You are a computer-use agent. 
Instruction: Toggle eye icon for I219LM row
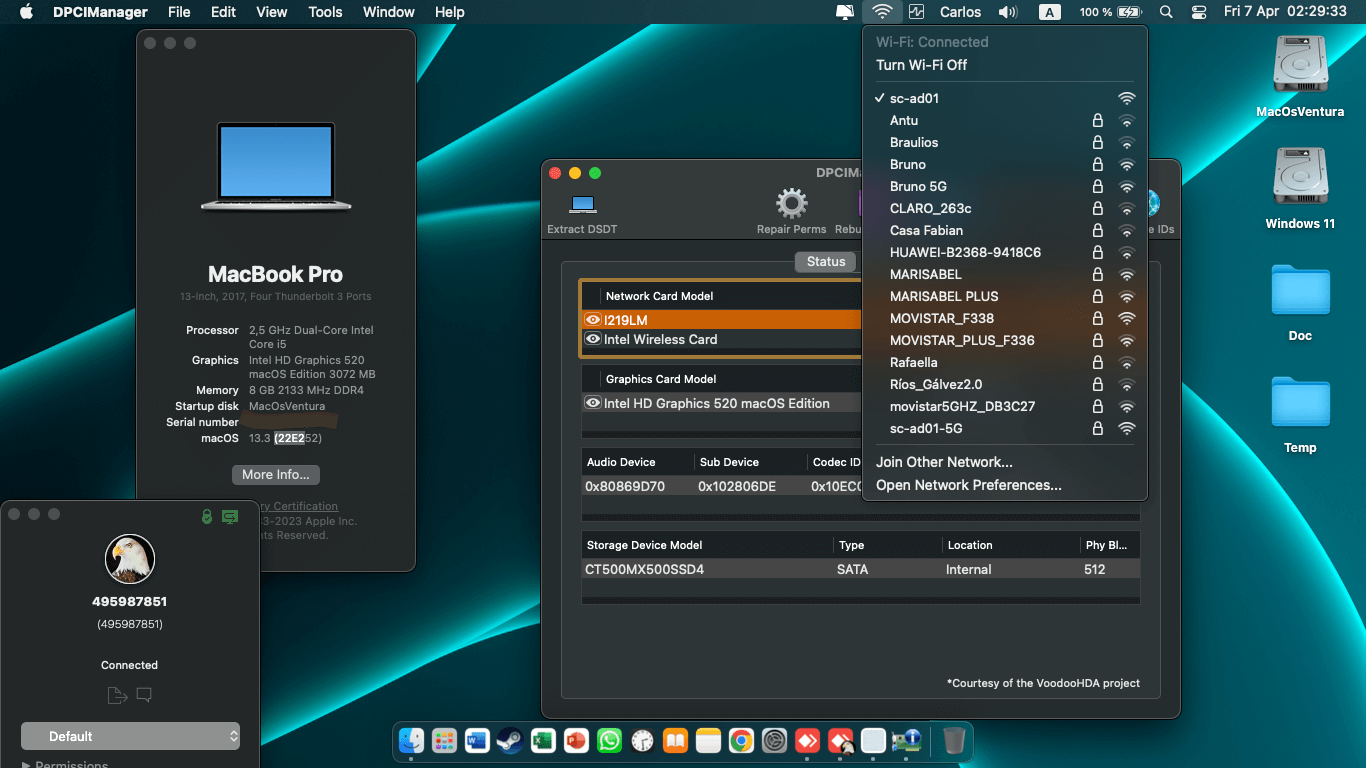click(593, 320)
